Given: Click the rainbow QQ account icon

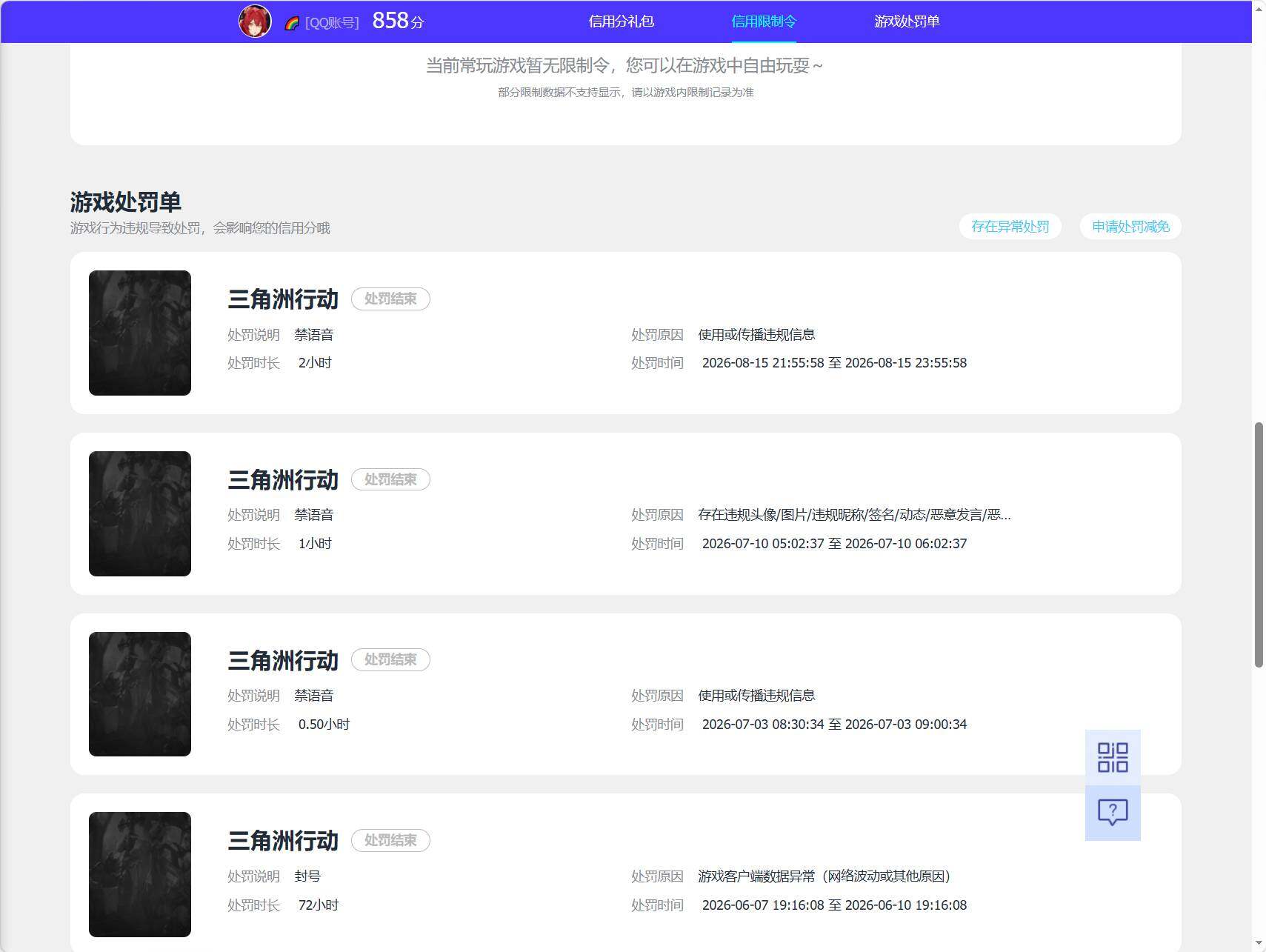Looking at the screenshot, I should [292, 23].
